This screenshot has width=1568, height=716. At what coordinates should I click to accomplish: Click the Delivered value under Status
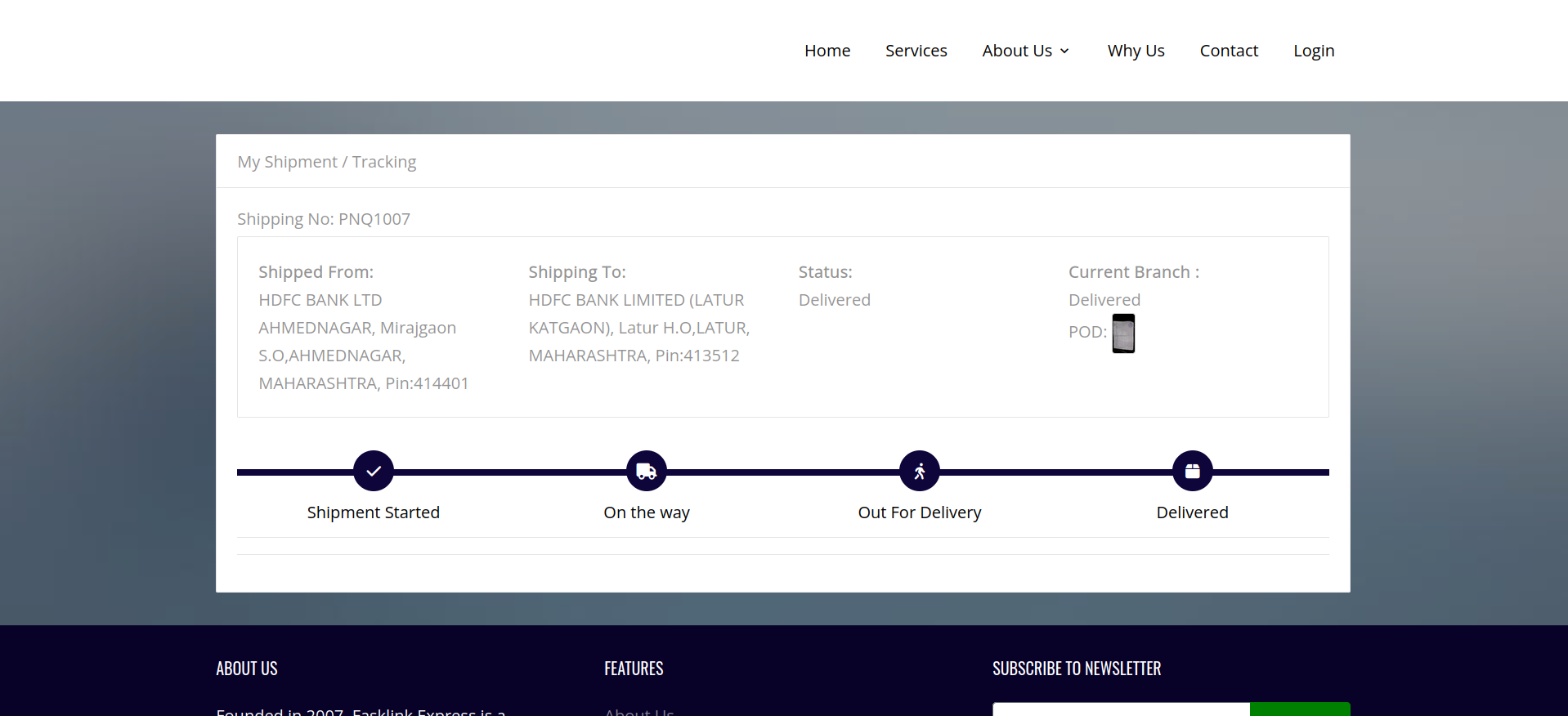click(x=835, y=300)
